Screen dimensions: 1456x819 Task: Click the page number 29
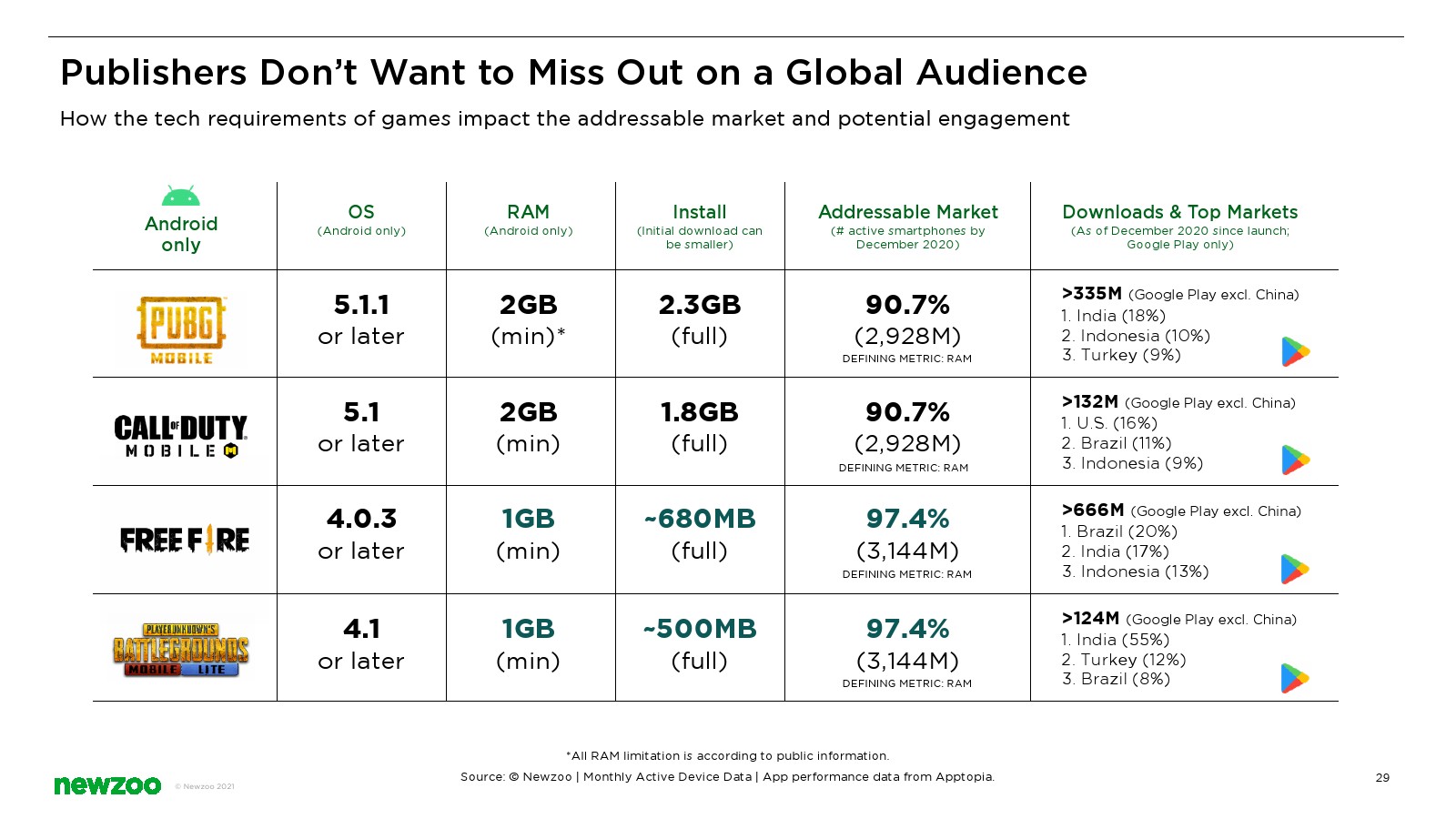coord(1382,777)
